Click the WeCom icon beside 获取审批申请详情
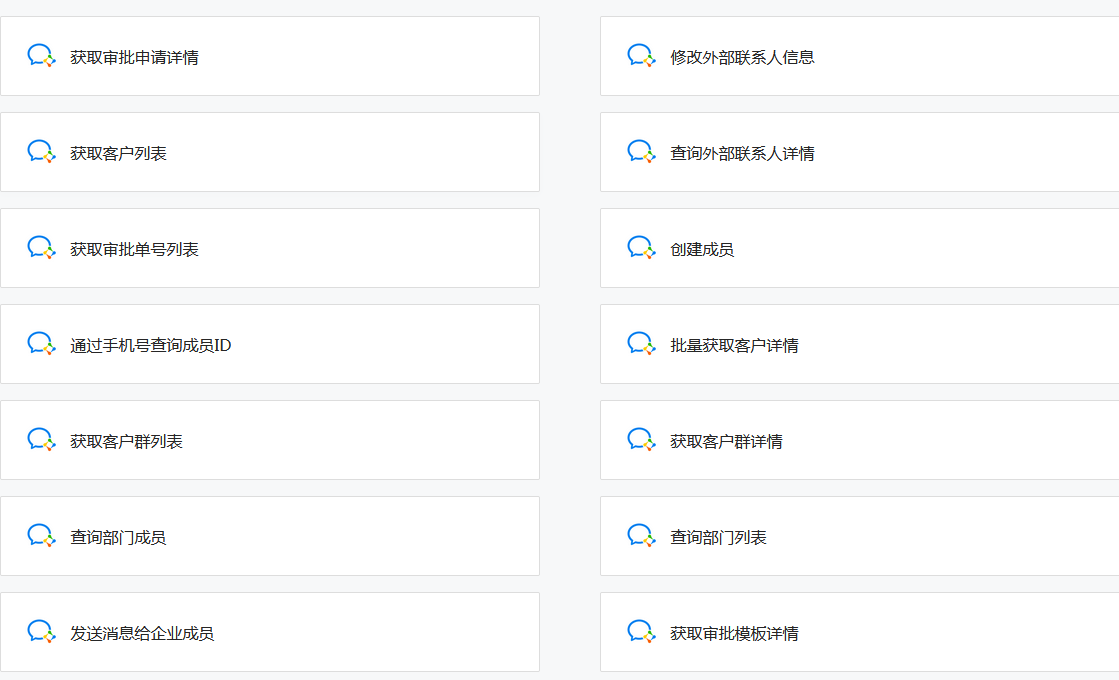Viewport: 1119px width, 680px height. (x=41, y=56)
